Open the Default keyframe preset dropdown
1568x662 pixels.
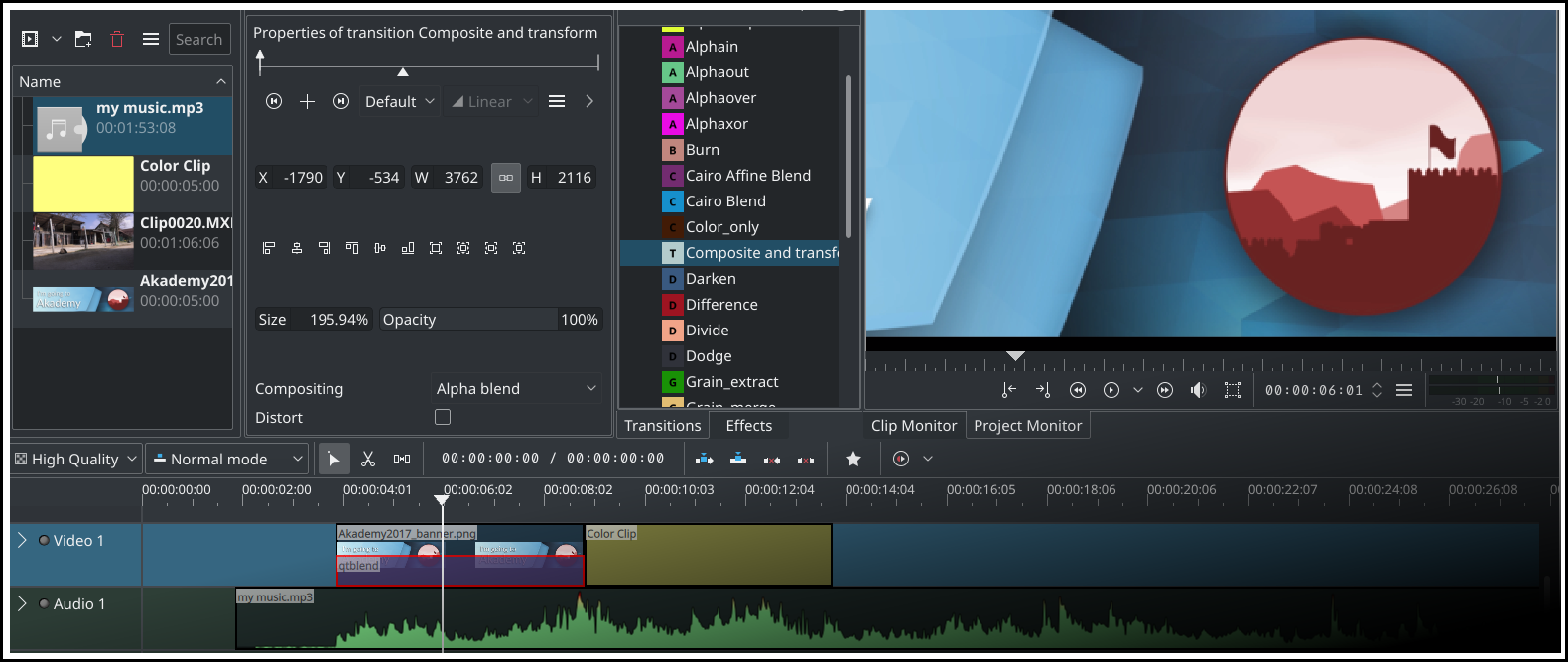(400, 101)
